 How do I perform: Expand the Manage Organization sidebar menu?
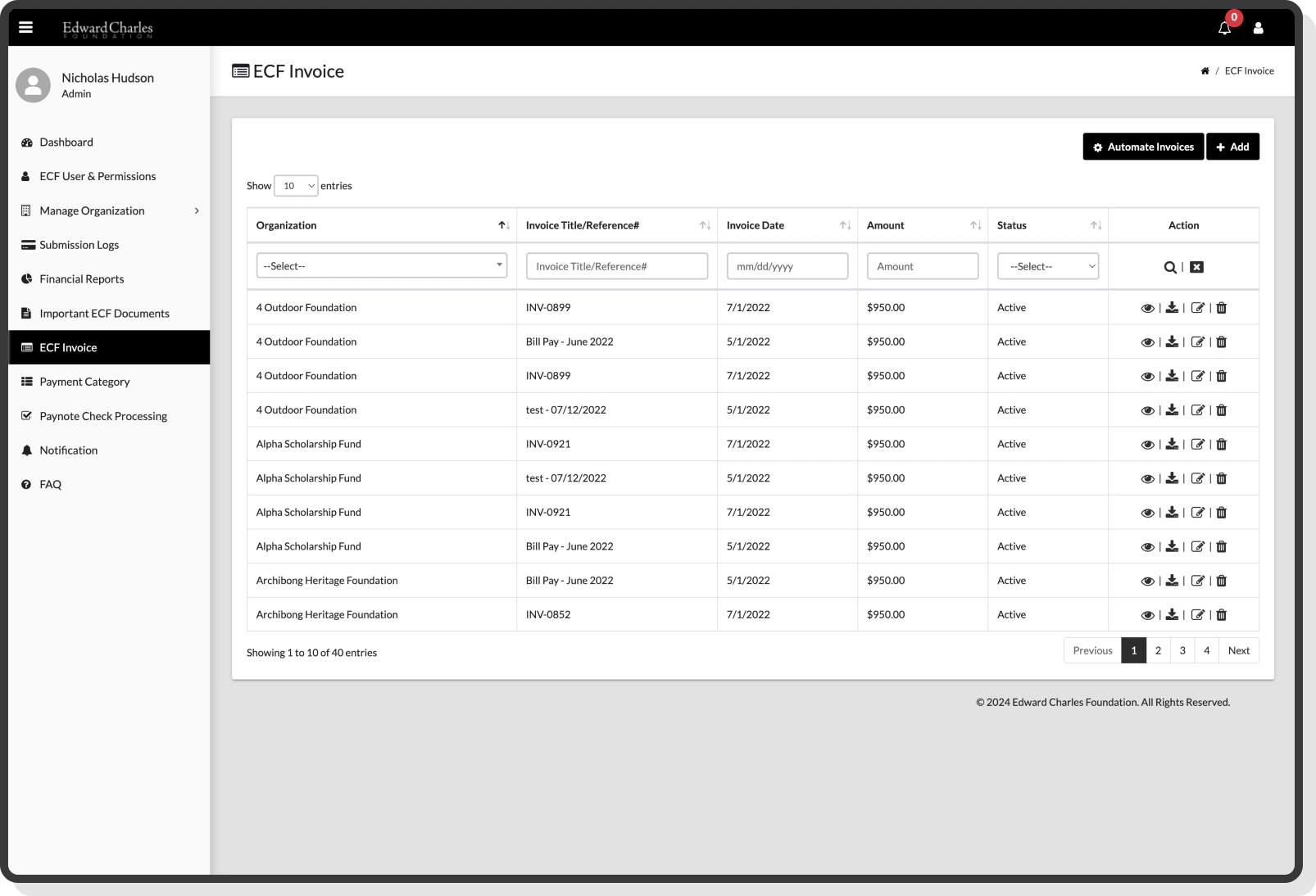coord(92,210)
